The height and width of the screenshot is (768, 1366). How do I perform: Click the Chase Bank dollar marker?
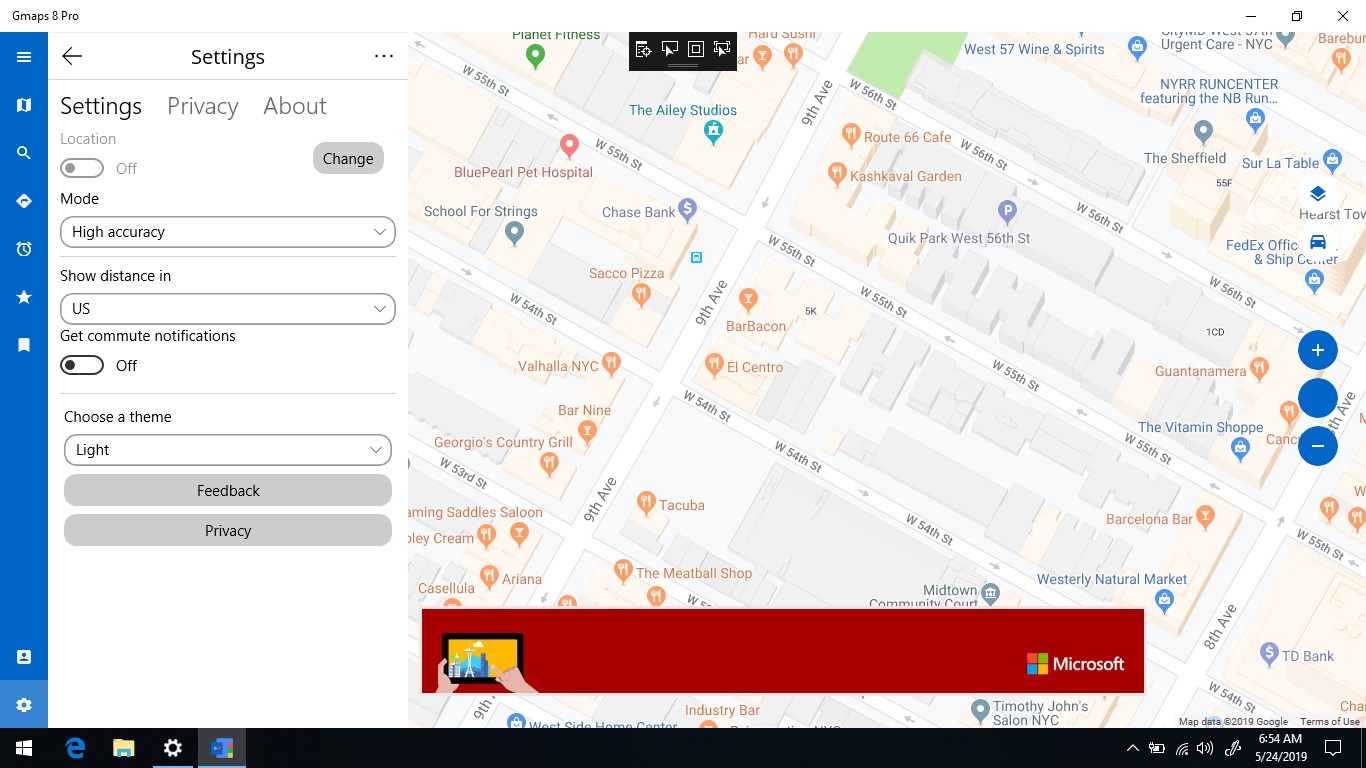687,209
